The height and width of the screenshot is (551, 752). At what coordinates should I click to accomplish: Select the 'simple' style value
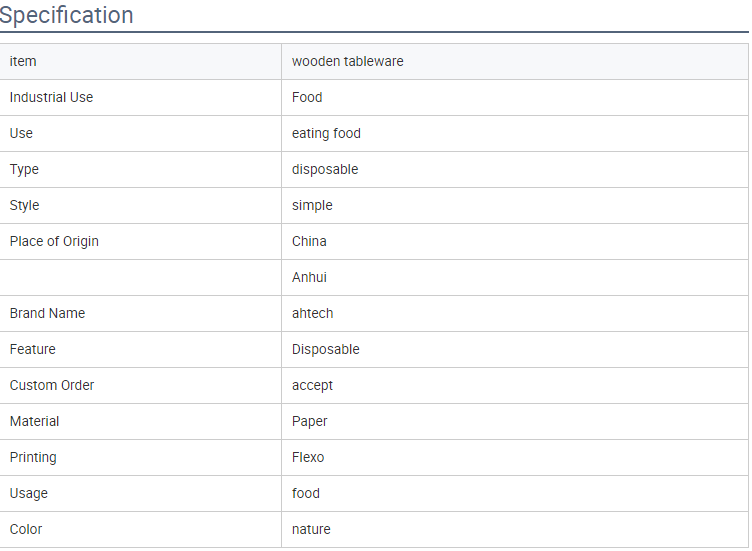(312, 205)
